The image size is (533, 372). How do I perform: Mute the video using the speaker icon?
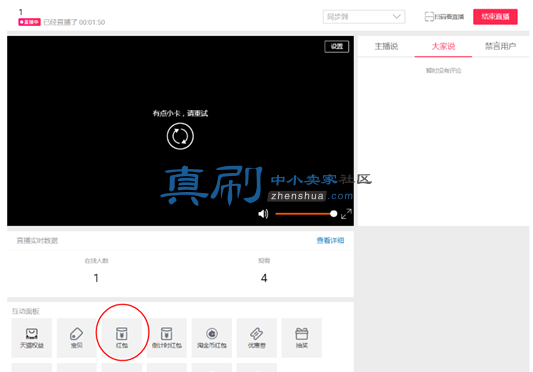[263, 214]
